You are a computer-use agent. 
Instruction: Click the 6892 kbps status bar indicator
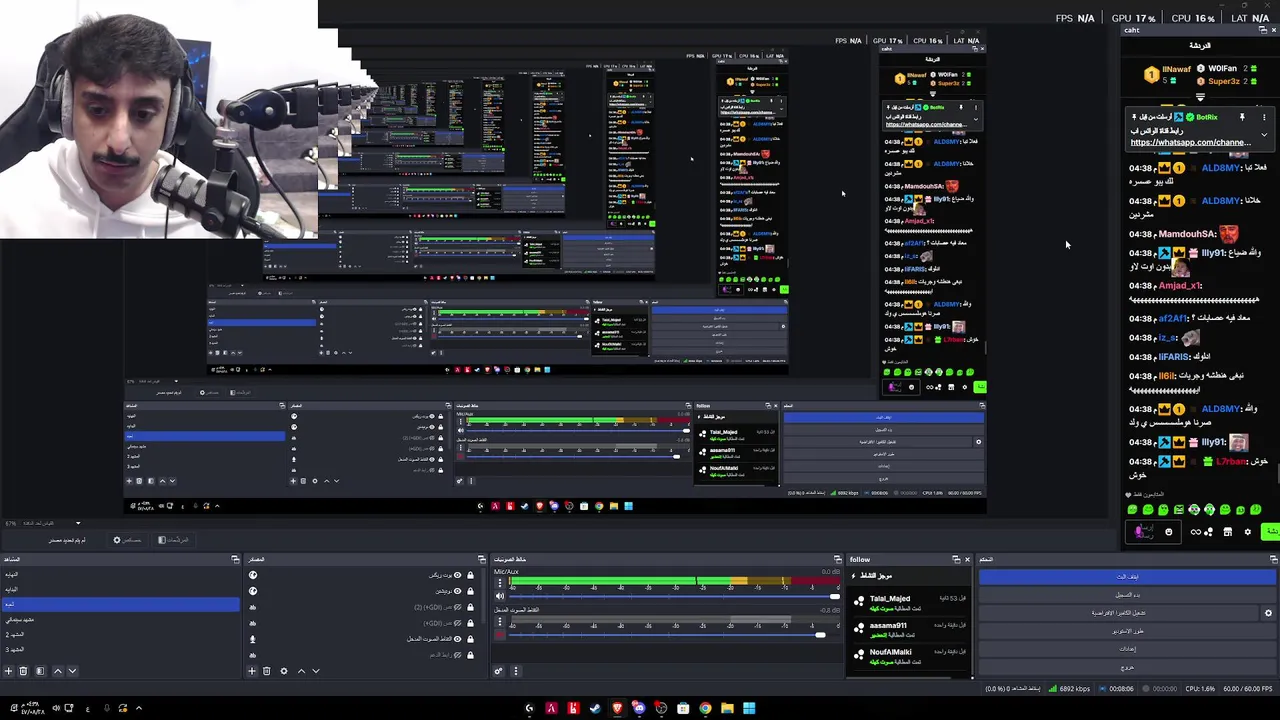(x=1069, y=689)
